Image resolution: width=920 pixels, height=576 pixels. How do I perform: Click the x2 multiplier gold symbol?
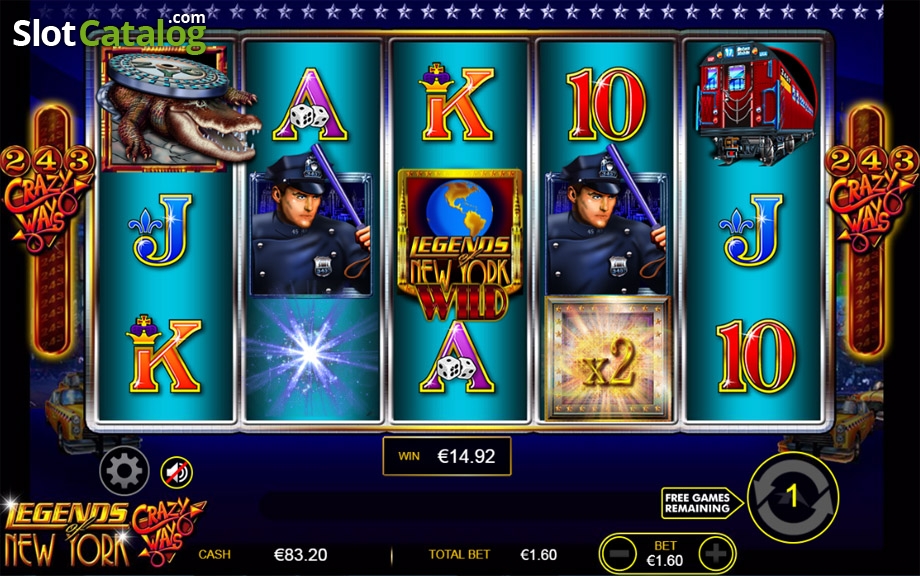[x=607, y=358]
